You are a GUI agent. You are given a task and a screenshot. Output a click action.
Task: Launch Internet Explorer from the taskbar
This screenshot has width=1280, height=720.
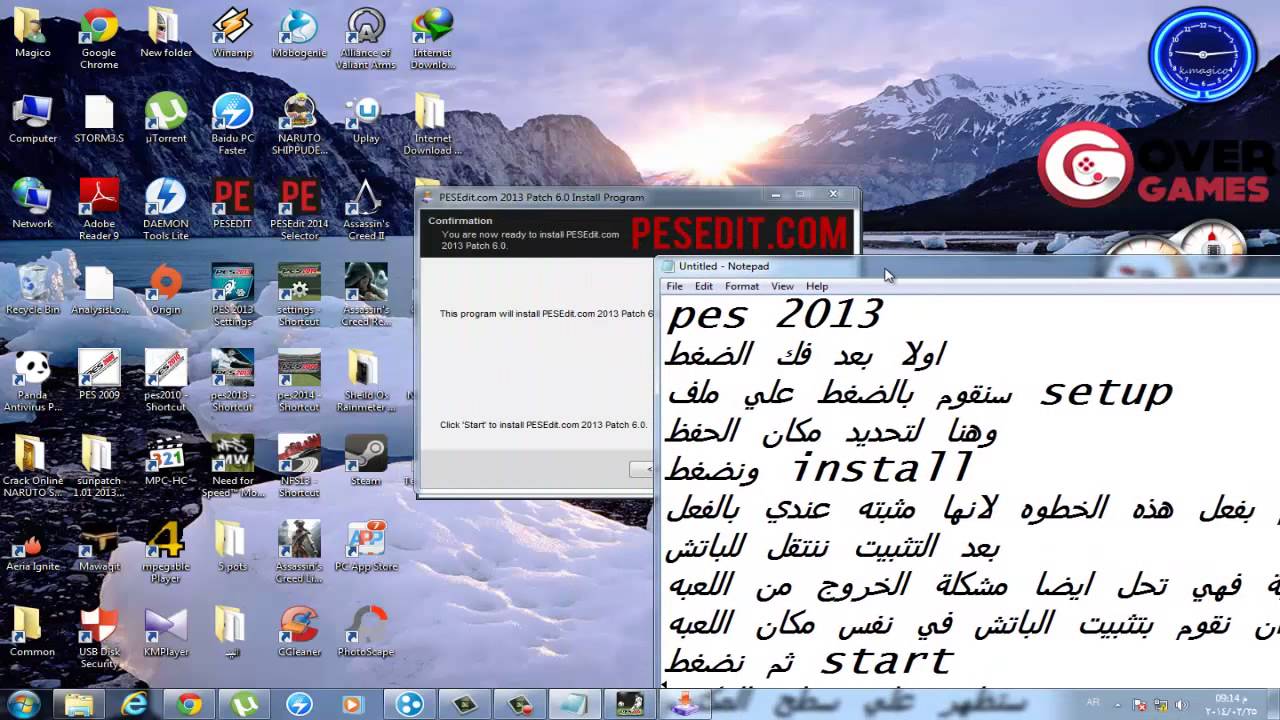tap(133, 704)
